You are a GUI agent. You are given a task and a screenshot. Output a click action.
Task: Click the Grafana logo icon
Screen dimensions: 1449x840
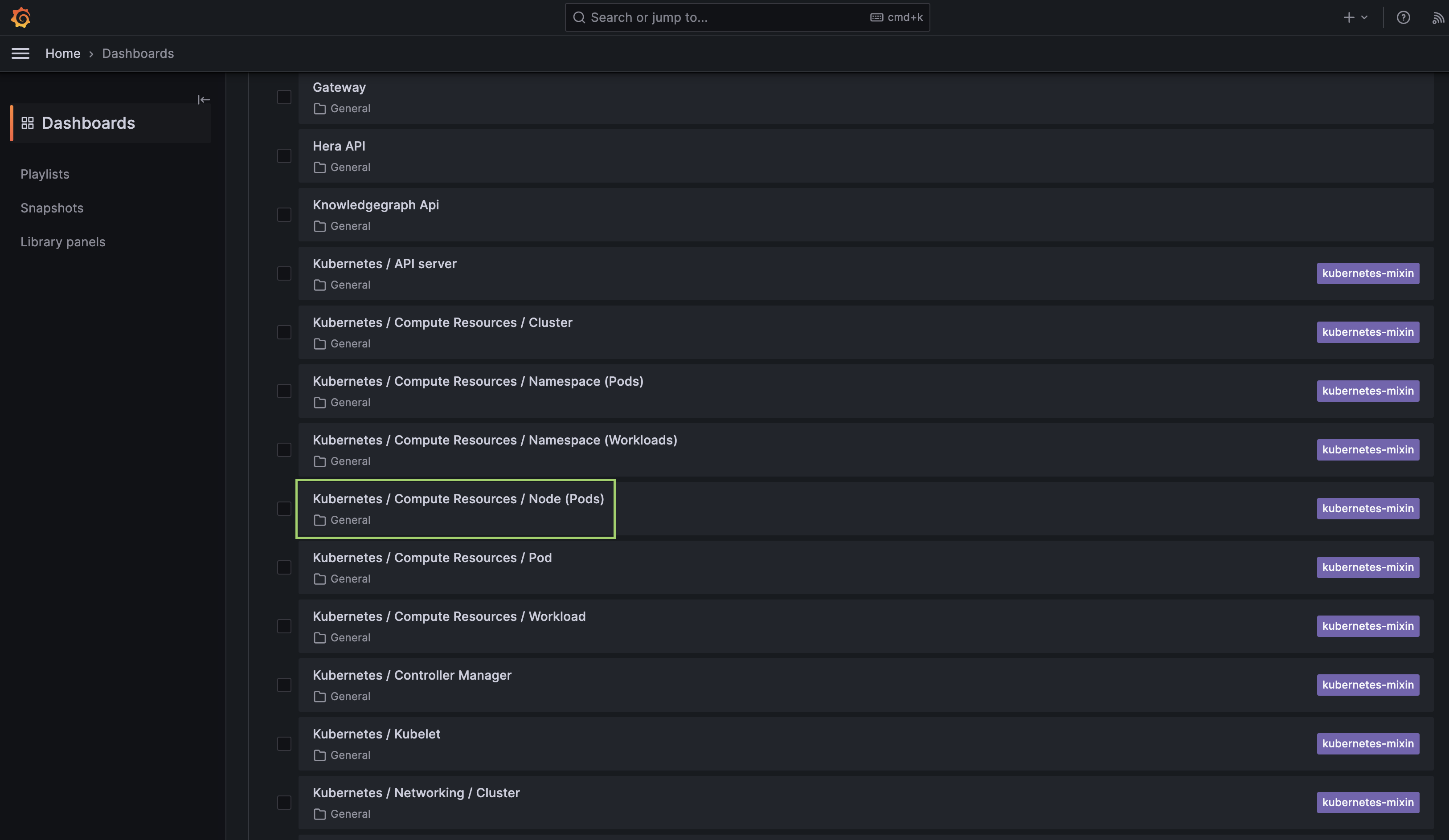tap(20, 17)
